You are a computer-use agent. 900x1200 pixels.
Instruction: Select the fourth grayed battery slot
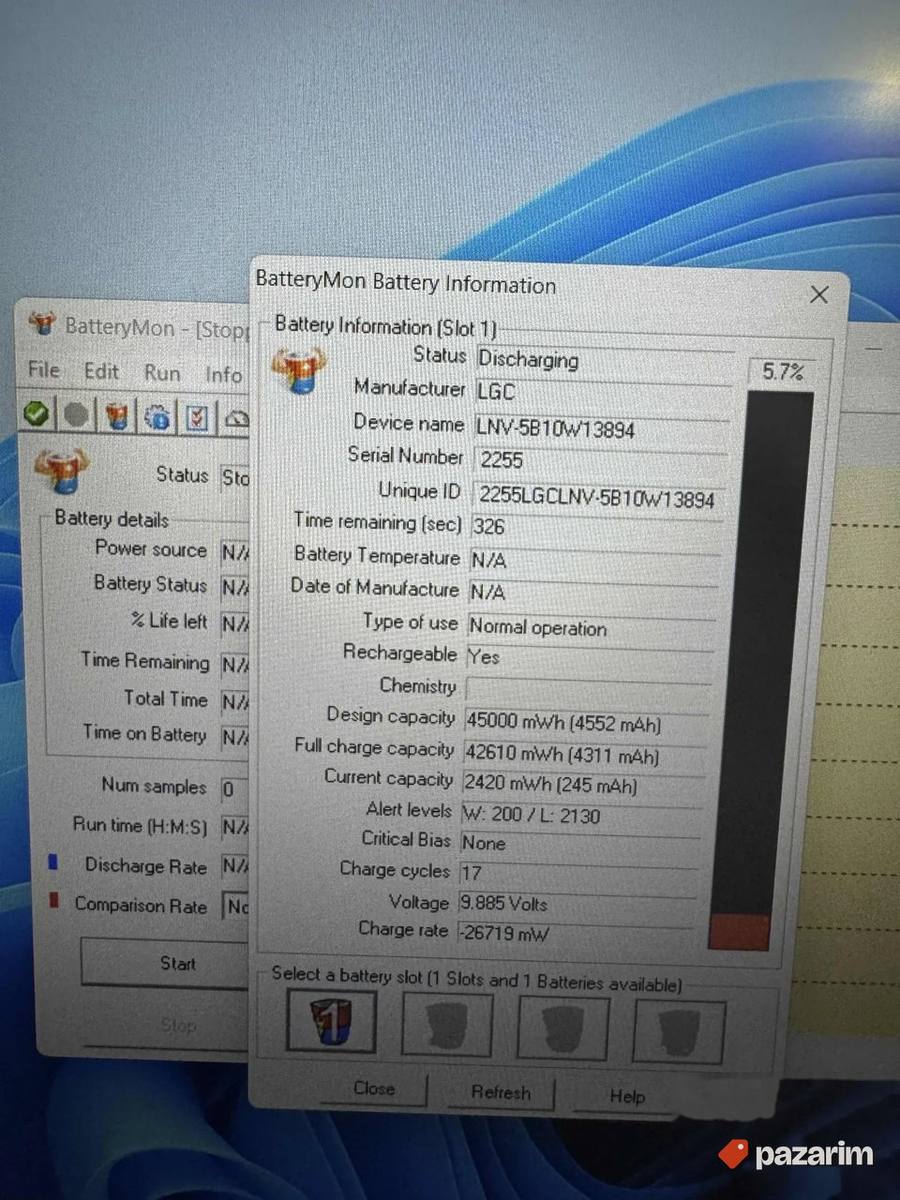click(678, 1033)
